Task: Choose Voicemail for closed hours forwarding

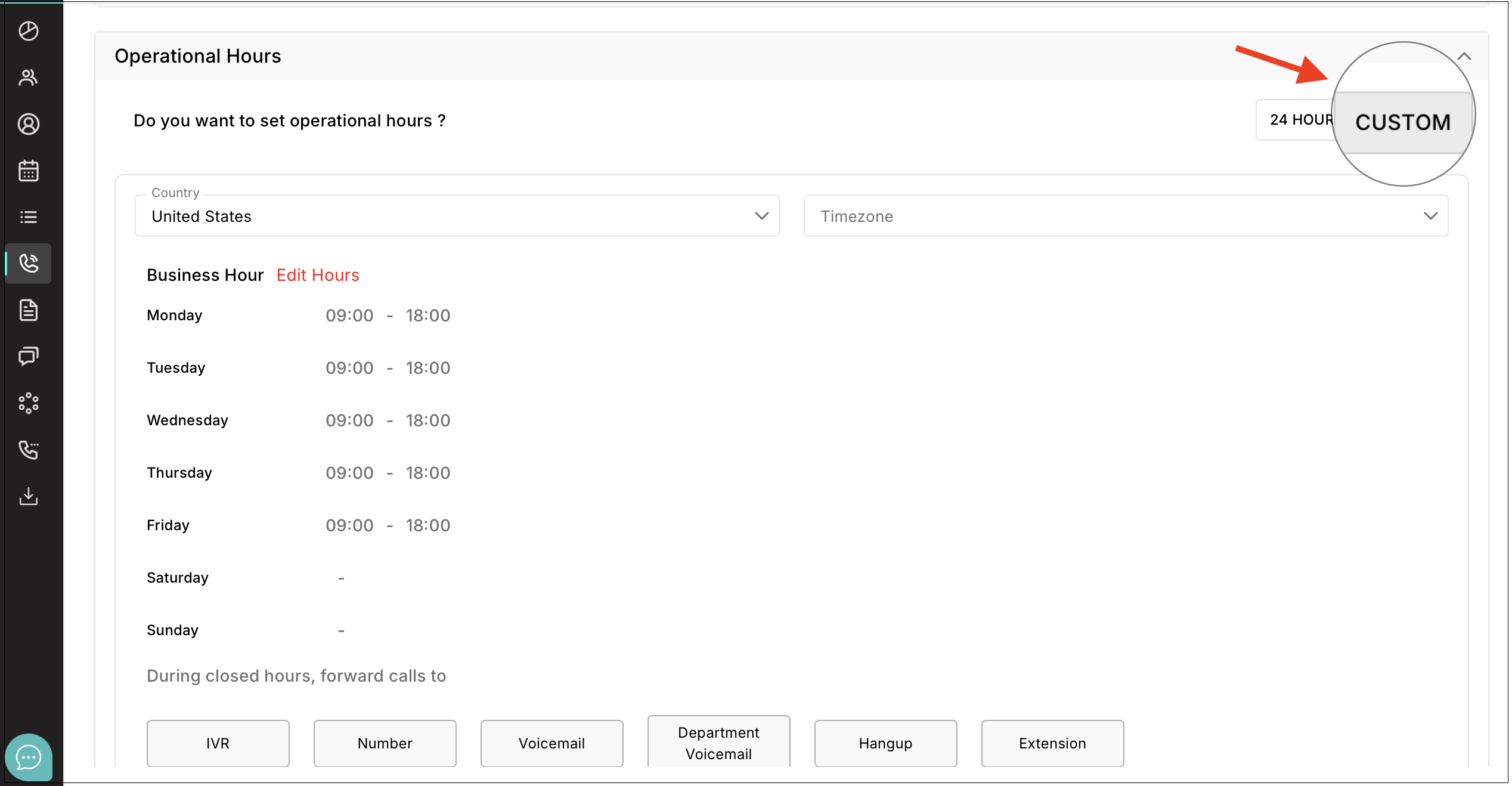Action: point(551,743)
